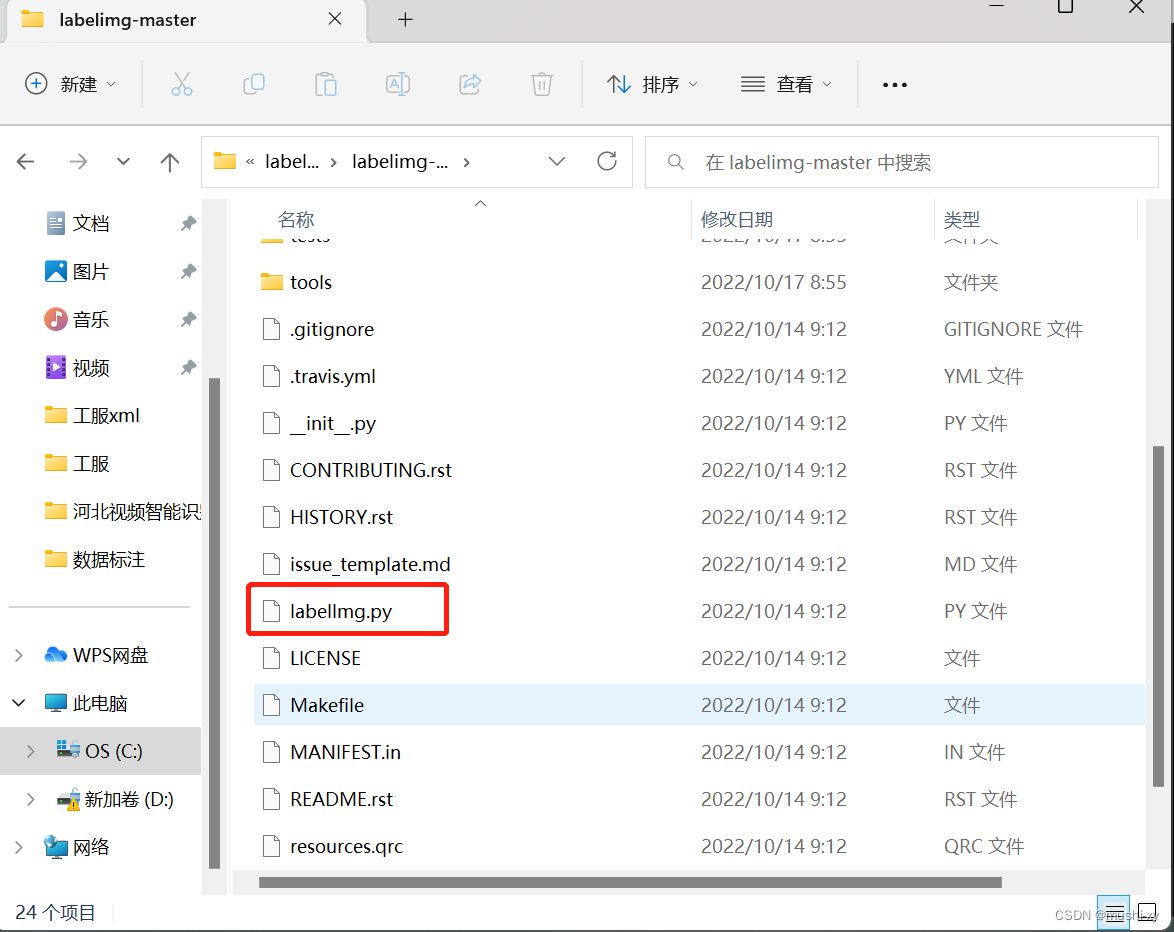Go forward with the right arrow
Image resolution: width=1174 pixels, height=932 pixels.
78,162
